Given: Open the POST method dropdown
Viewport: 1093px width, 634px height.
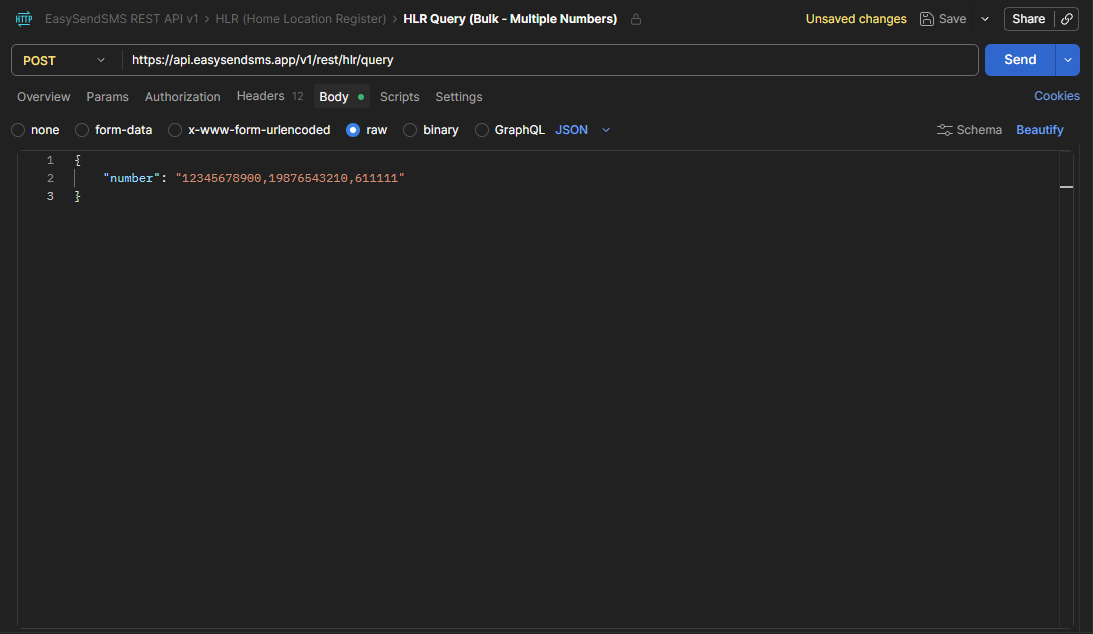Looking at the screenshot, I should point(64,61).
